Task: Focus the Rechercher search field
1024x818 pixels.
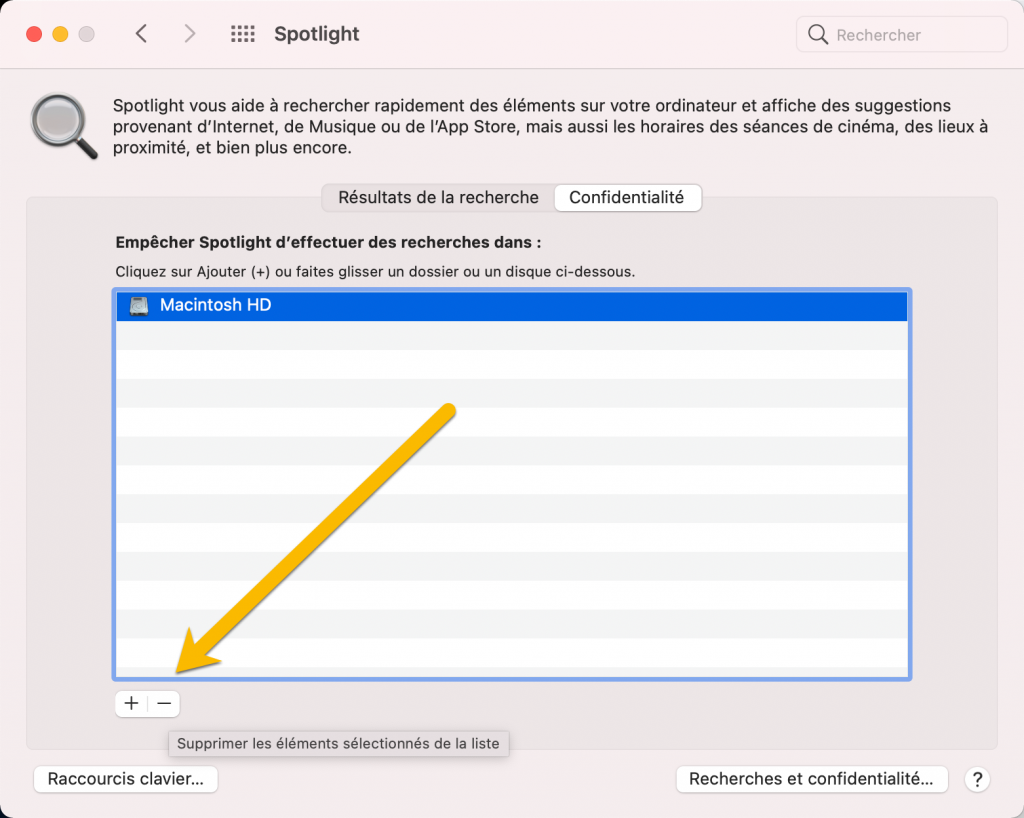Action: pos(902,34)
